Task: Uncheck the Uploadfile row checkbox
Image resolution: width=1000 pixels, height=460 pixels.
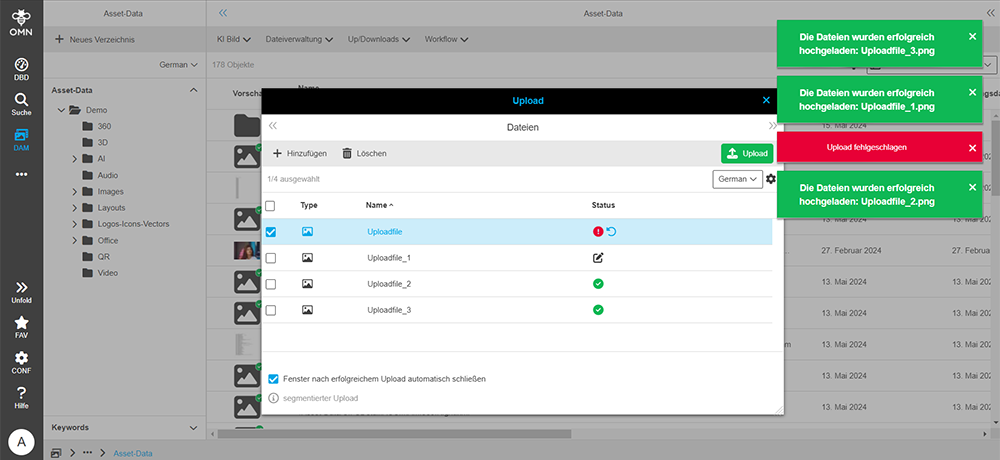Action: point(271,232)
